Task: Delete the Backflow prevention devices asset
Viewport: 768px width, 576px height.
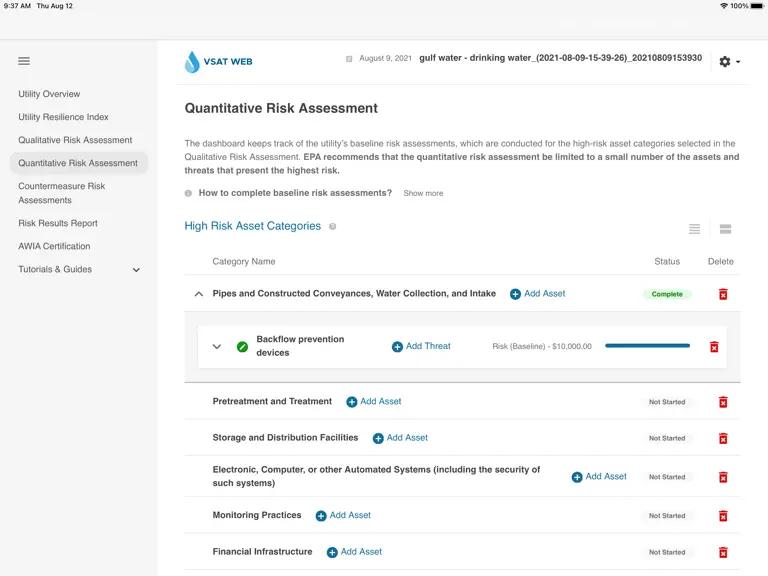Action: [714, 347]
